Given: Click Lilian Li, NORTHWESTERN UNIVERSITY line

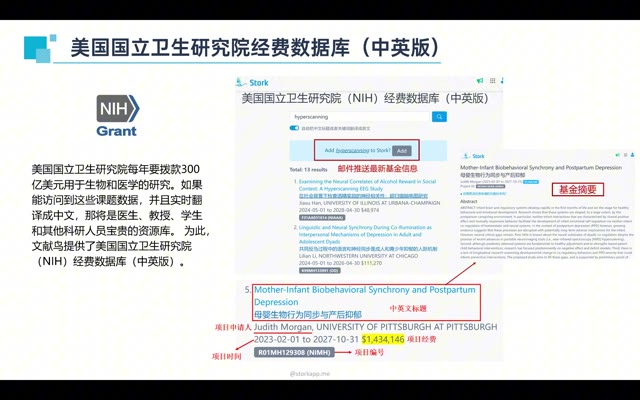Looking at the screenshot, I should coord(358,256).
